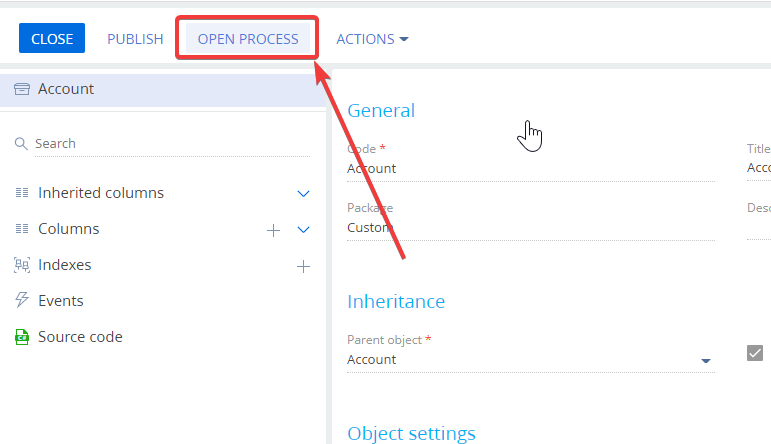Click the Account object icon in sidebar
This screenshot has width=771, height=444.
[22, 89]
